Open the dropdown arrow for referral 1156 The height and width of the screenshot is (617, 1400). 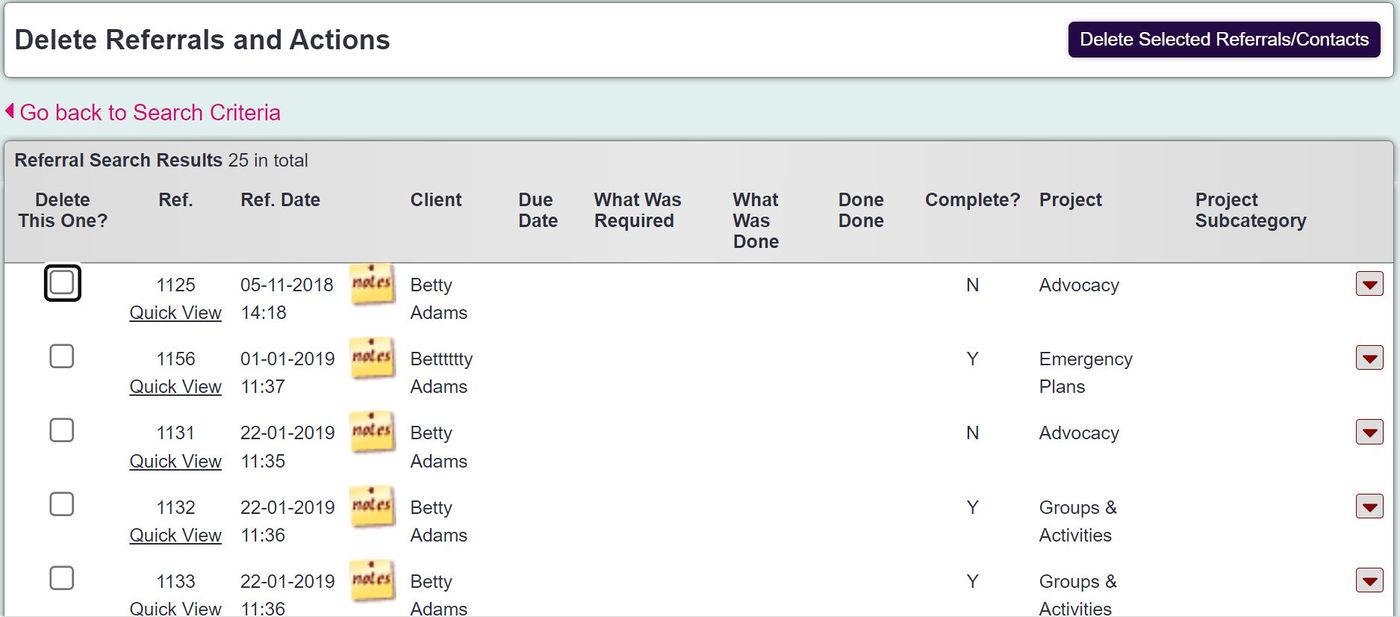[x=1369, y=357]
